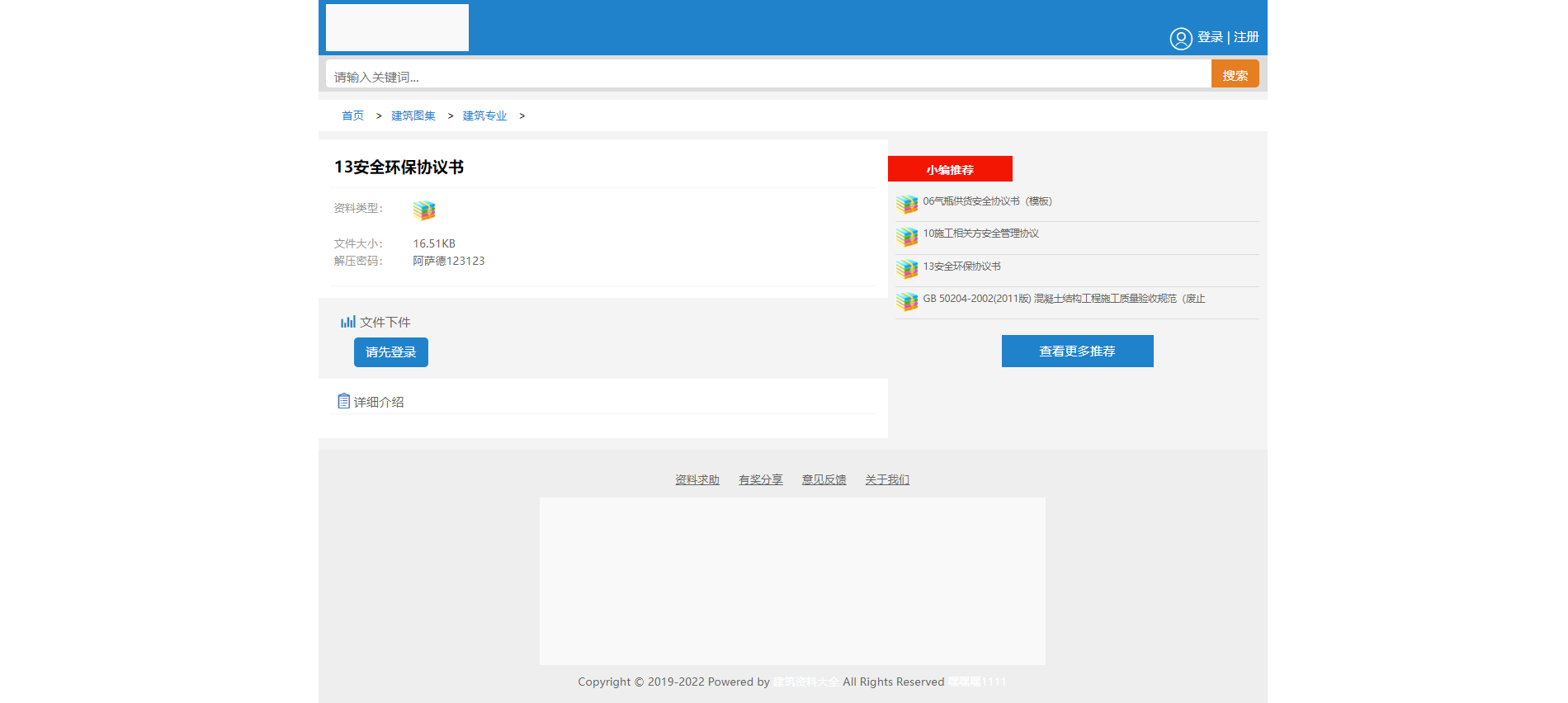Click the 13安全环保协议书 page title
The width and height of the screenshot is (1568, 703).
click(399, 167)
